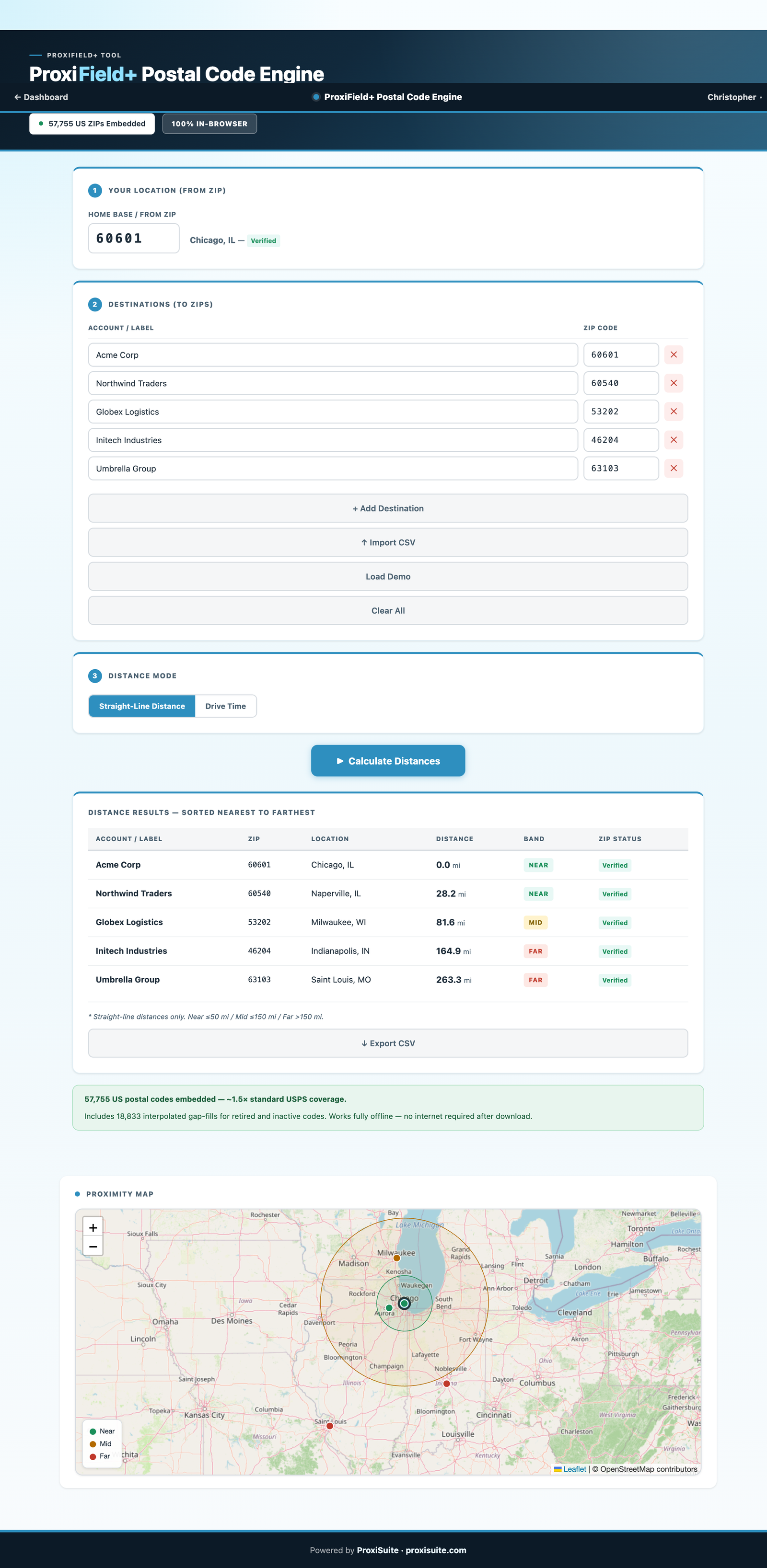Remove the Acme Corp destination row
Image resolution: width=767 pixels, height=1568 pixels.
click(x=673, y=355)
